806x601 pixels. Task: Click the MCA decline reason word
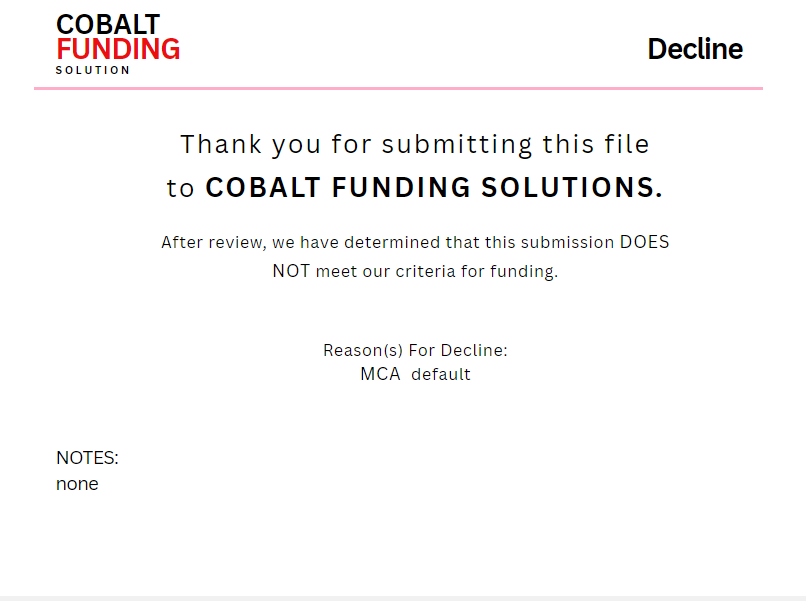click(x=380, y=375)
